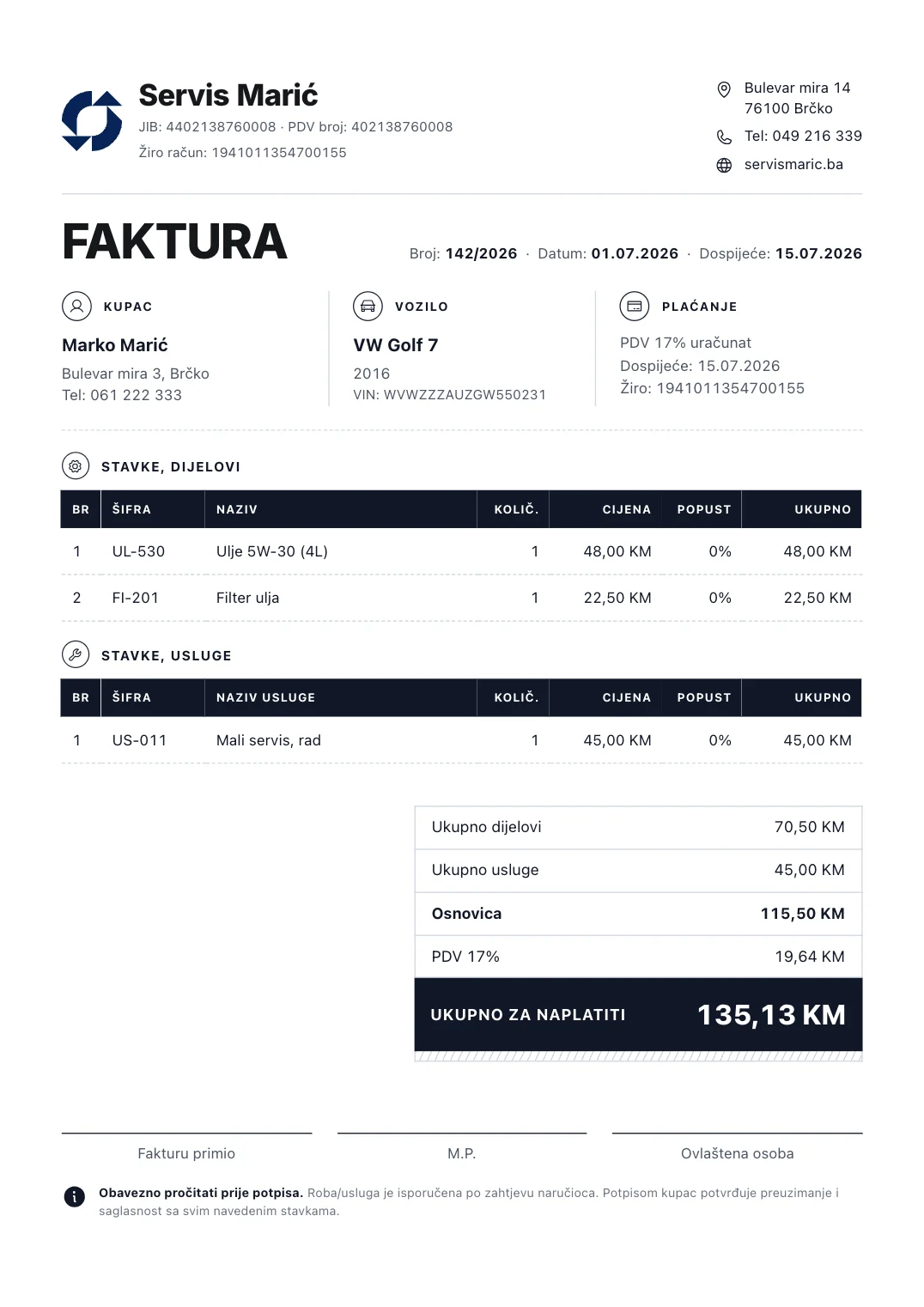Click the Žiro račun line under company name

coord(243,153)
